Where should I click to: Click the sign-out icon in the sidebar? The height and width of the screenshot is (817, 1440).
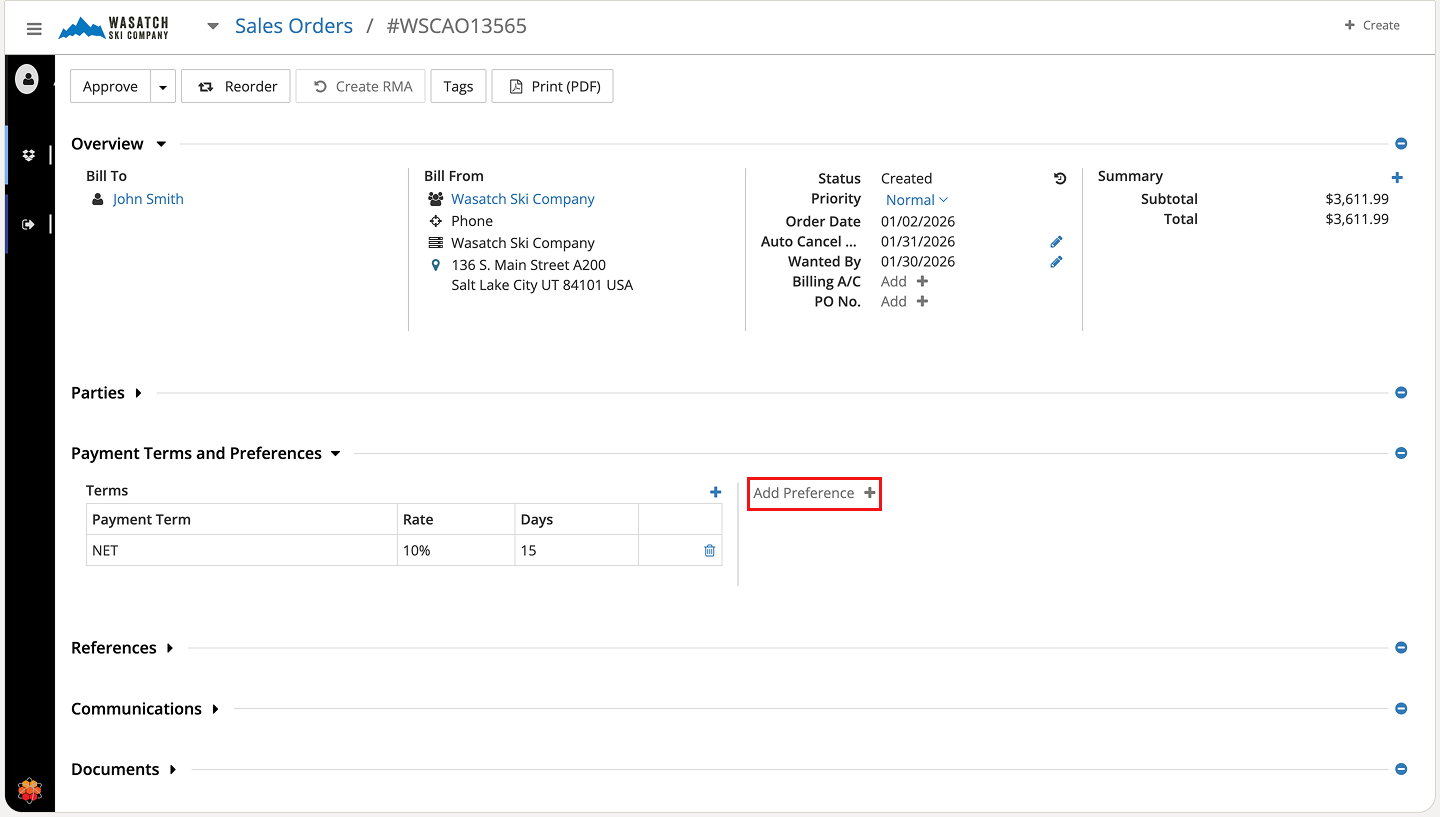(x=28, y=224)
